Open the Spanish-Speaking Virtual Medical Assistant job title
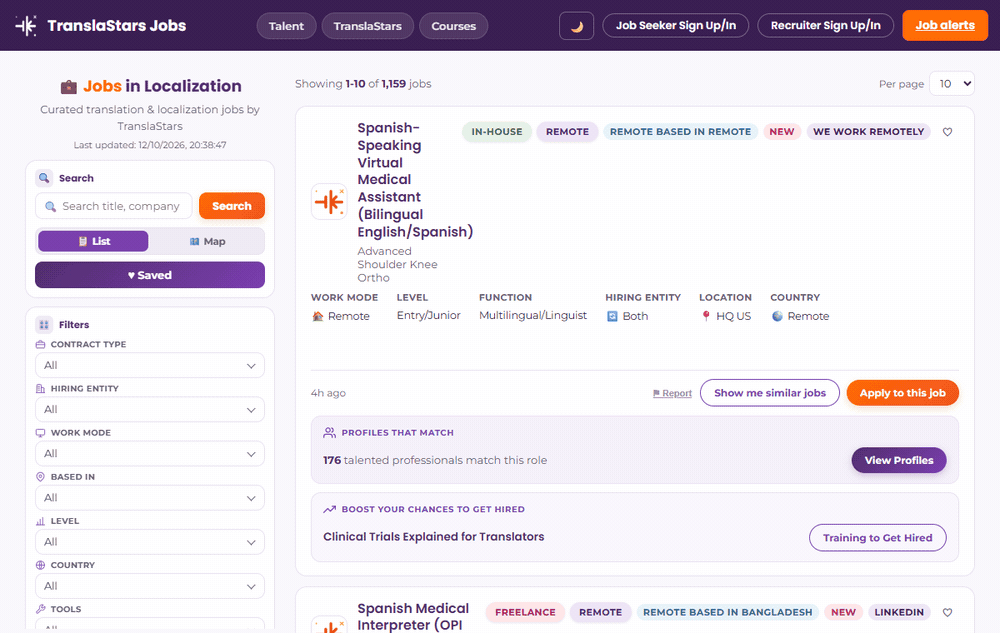The height and width of the screenshot is (633, 1000). click(x=415, y=180)
